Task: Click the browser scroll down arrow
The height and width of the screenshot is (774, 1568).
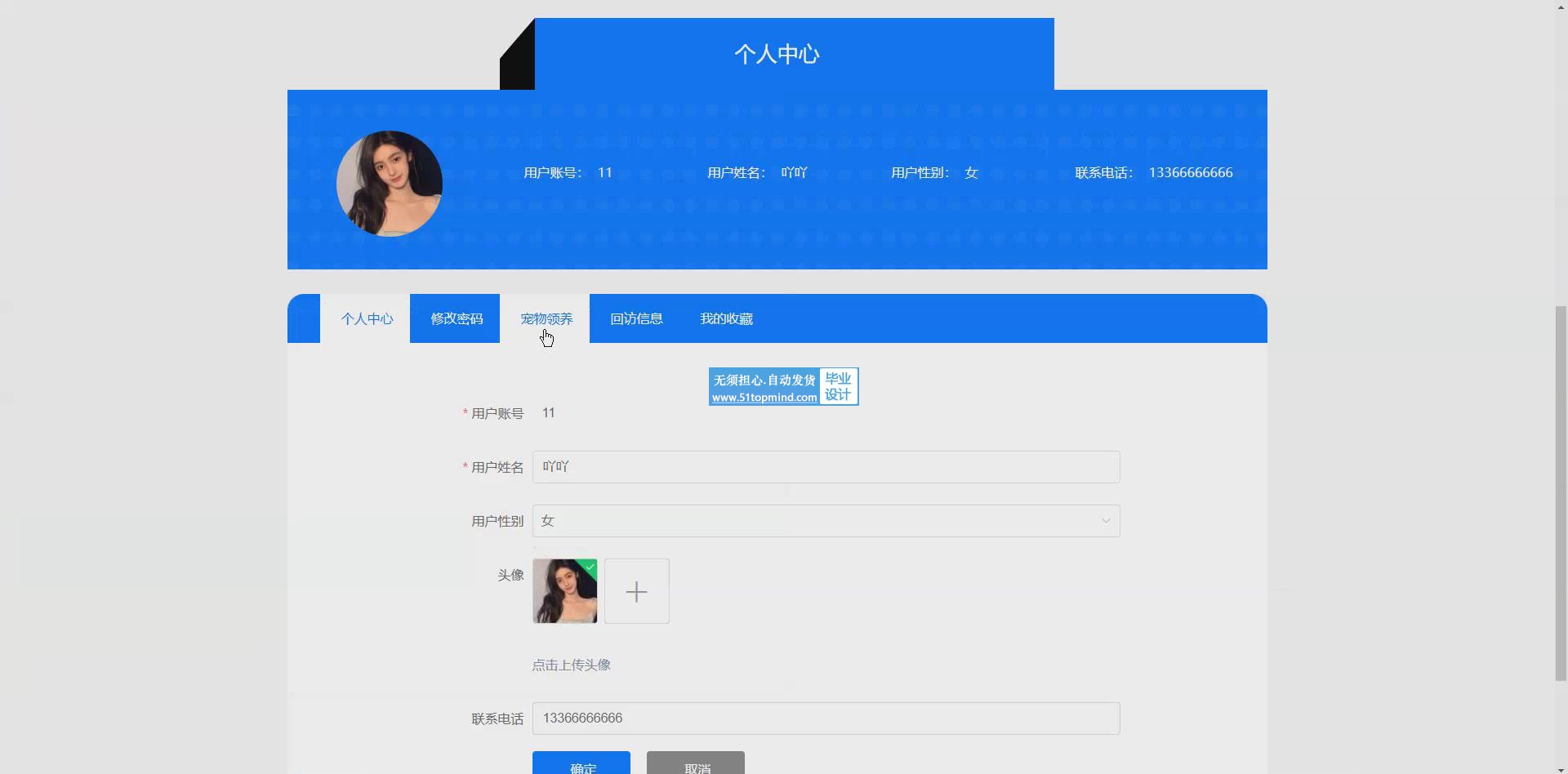Action: [x=1561, y=768]
